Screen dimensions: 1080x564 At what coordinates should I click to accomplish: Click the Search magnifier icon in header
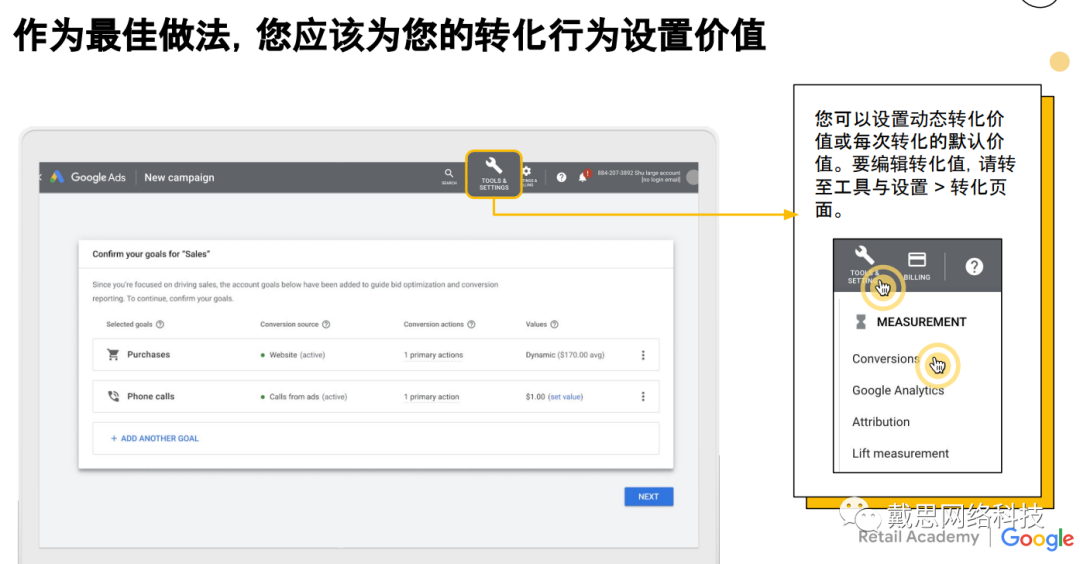tap(449, 176)
